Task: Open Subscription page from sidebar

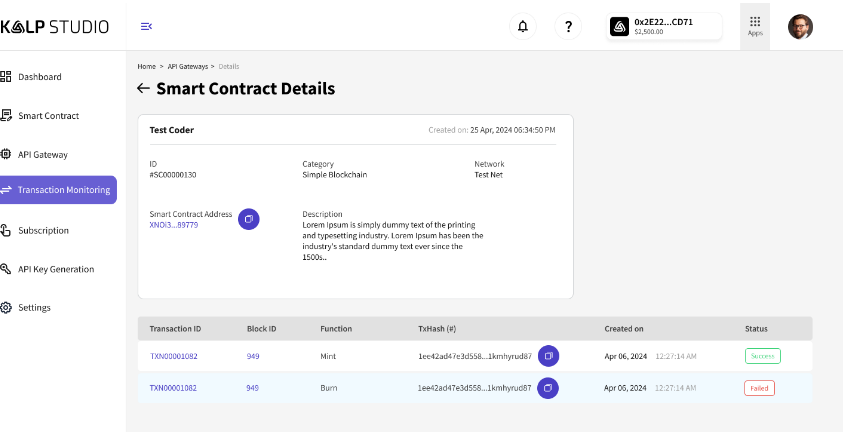Action: 43,230
